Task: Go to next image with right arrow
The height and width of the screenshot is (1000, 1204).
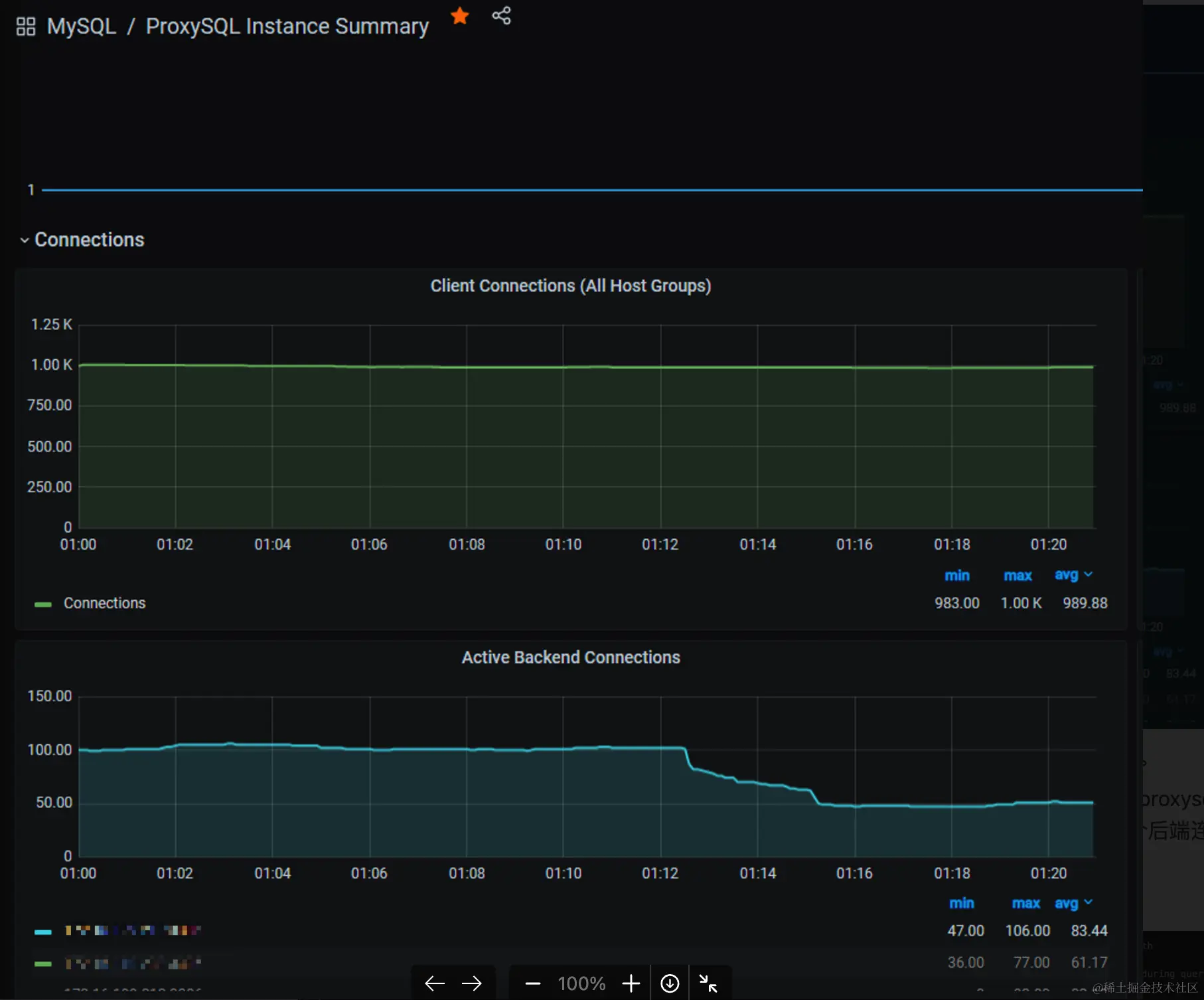Action: (472, 983)
